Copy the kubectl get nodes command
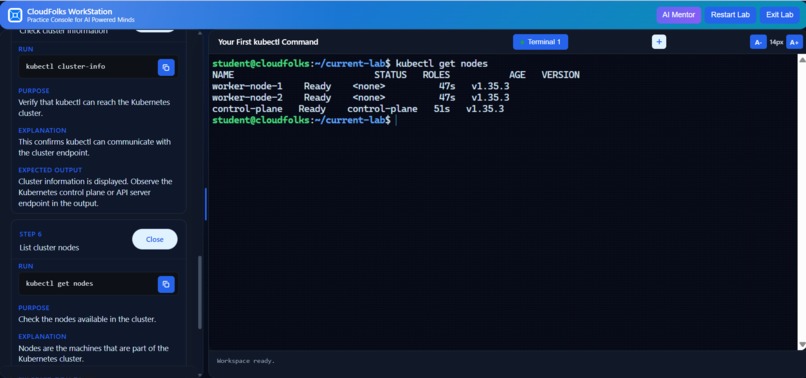 point(166,284)
